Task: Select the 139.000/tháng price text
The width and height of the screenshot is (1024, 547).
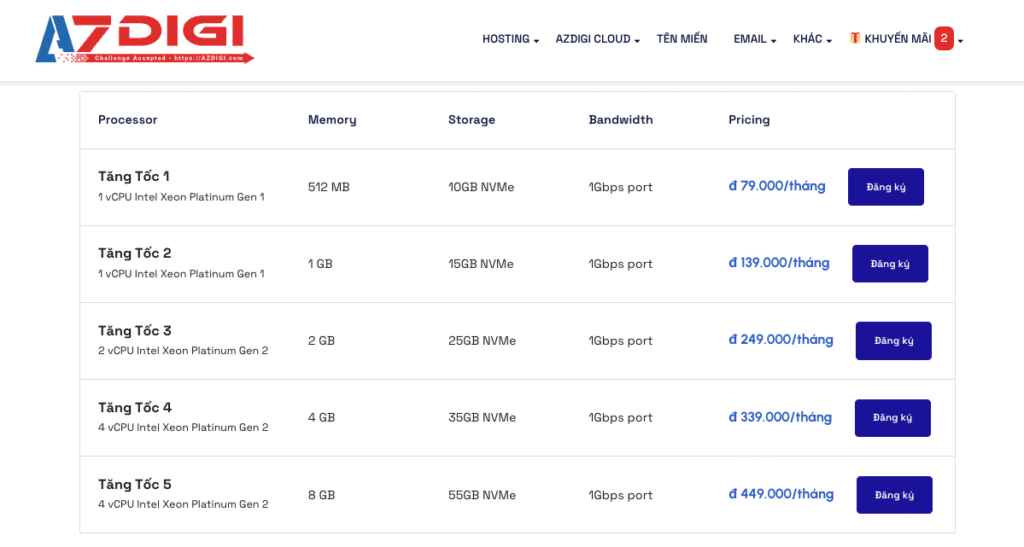Action: (x=779, y=263)
